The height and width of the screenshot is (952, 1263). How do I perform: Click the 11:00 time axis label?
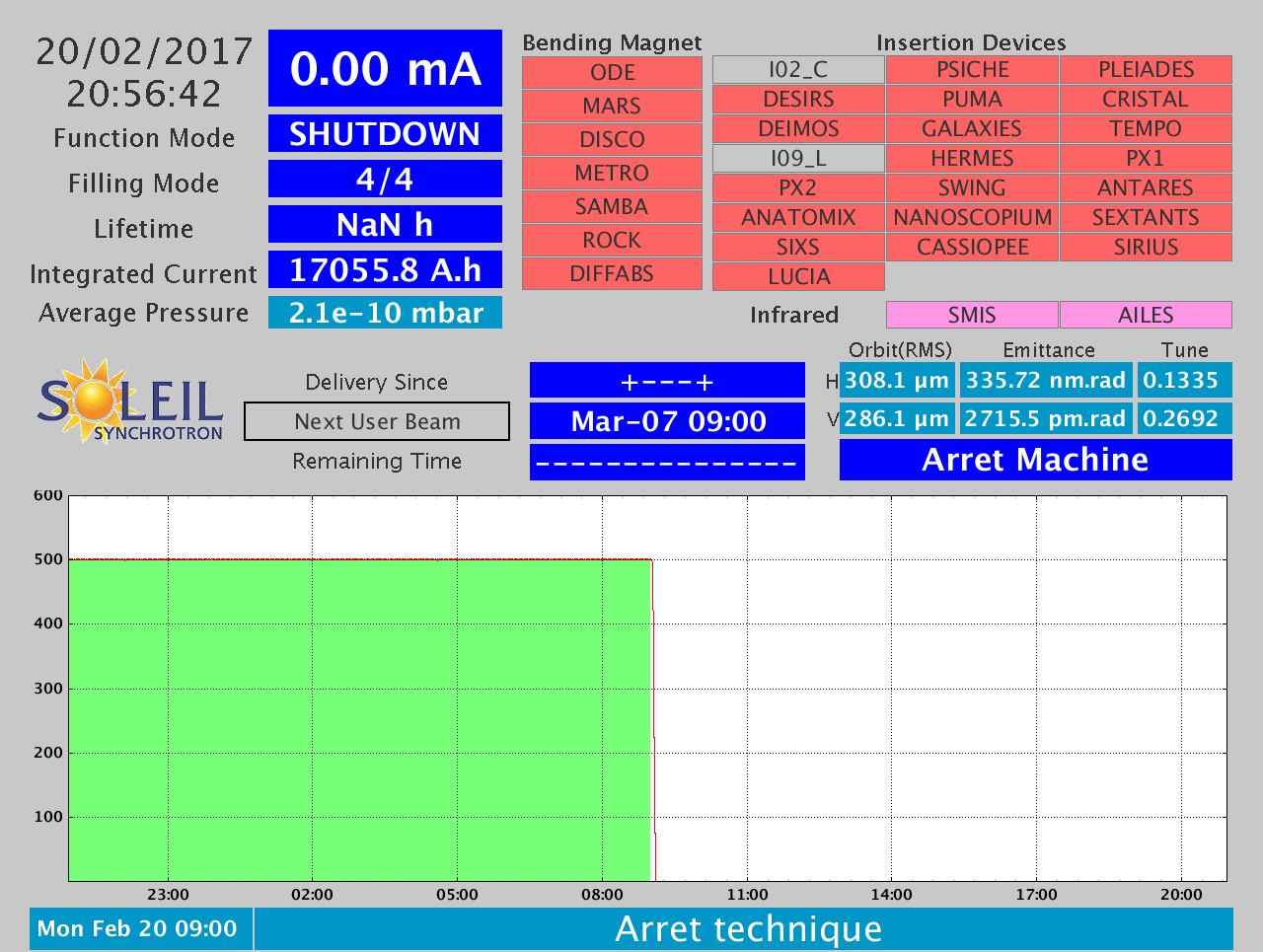pos(747,895)
